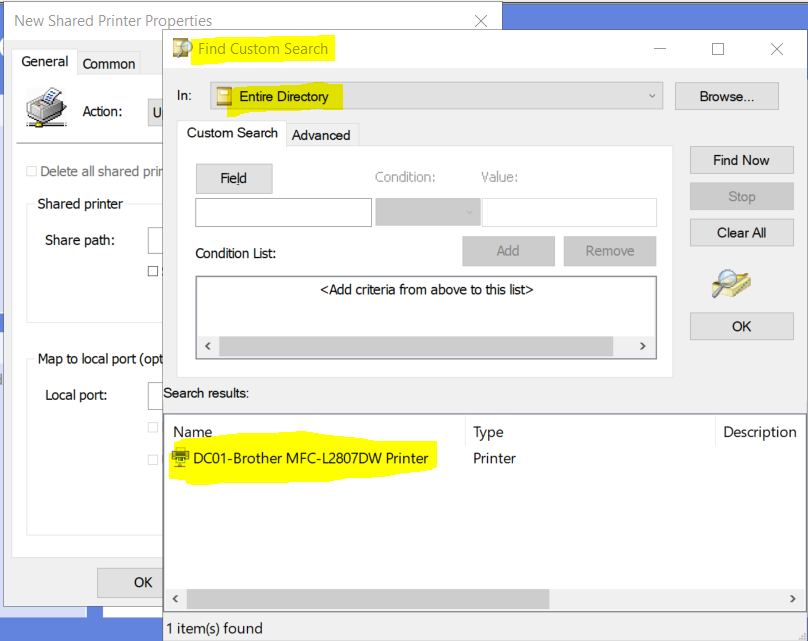Click search results scroll right arrow

coord(793,599)
